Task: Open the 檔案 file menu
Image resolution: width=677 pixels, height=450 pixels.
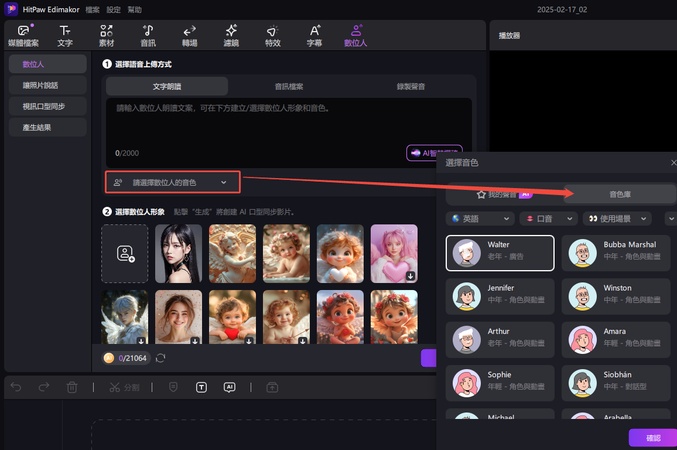Action: point(92,10)
